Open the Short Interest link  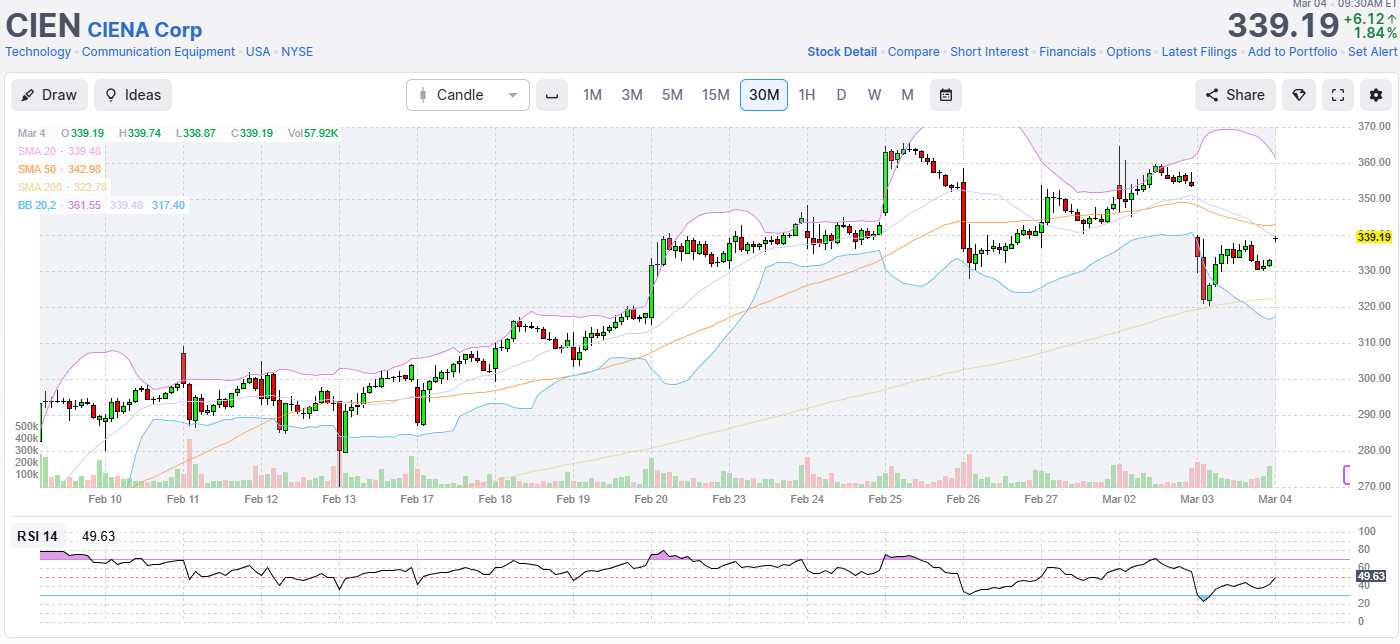988,52
